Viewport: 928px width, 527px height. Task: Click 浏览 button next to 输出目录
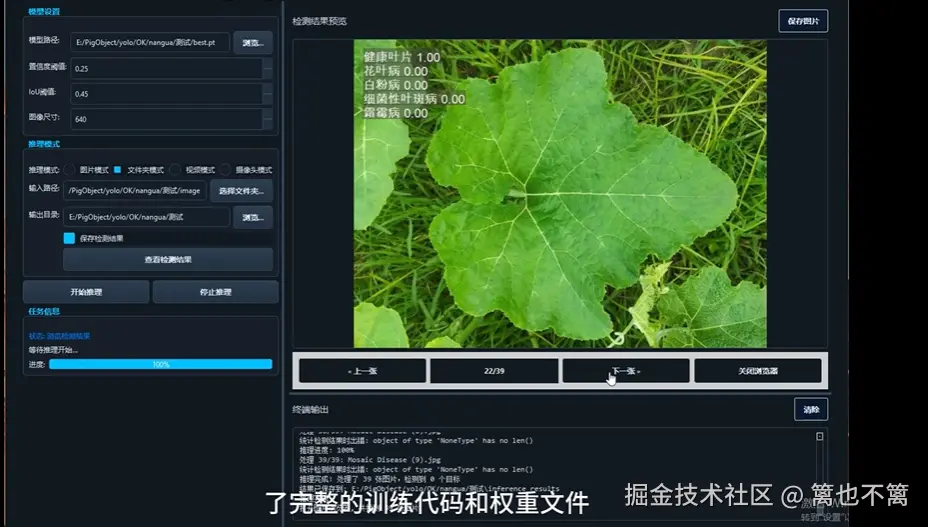point(253,217)
